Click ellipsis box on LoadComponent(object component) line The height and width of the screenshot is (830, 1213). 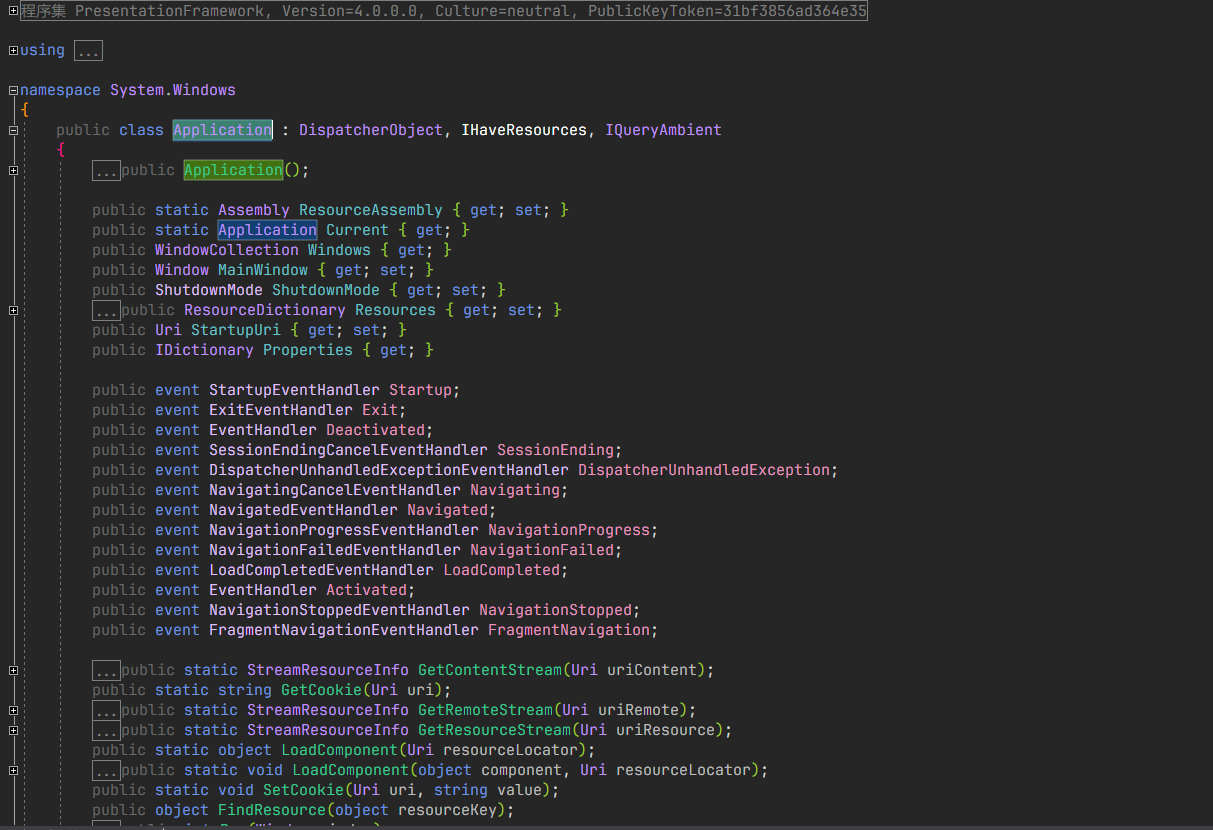pos(106,770)
